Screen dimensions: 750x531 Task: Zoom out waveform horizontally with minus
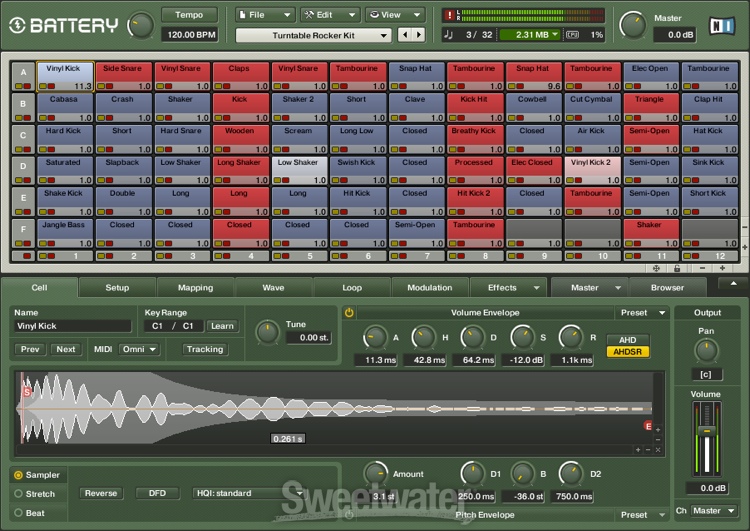(x=648, y=450)
